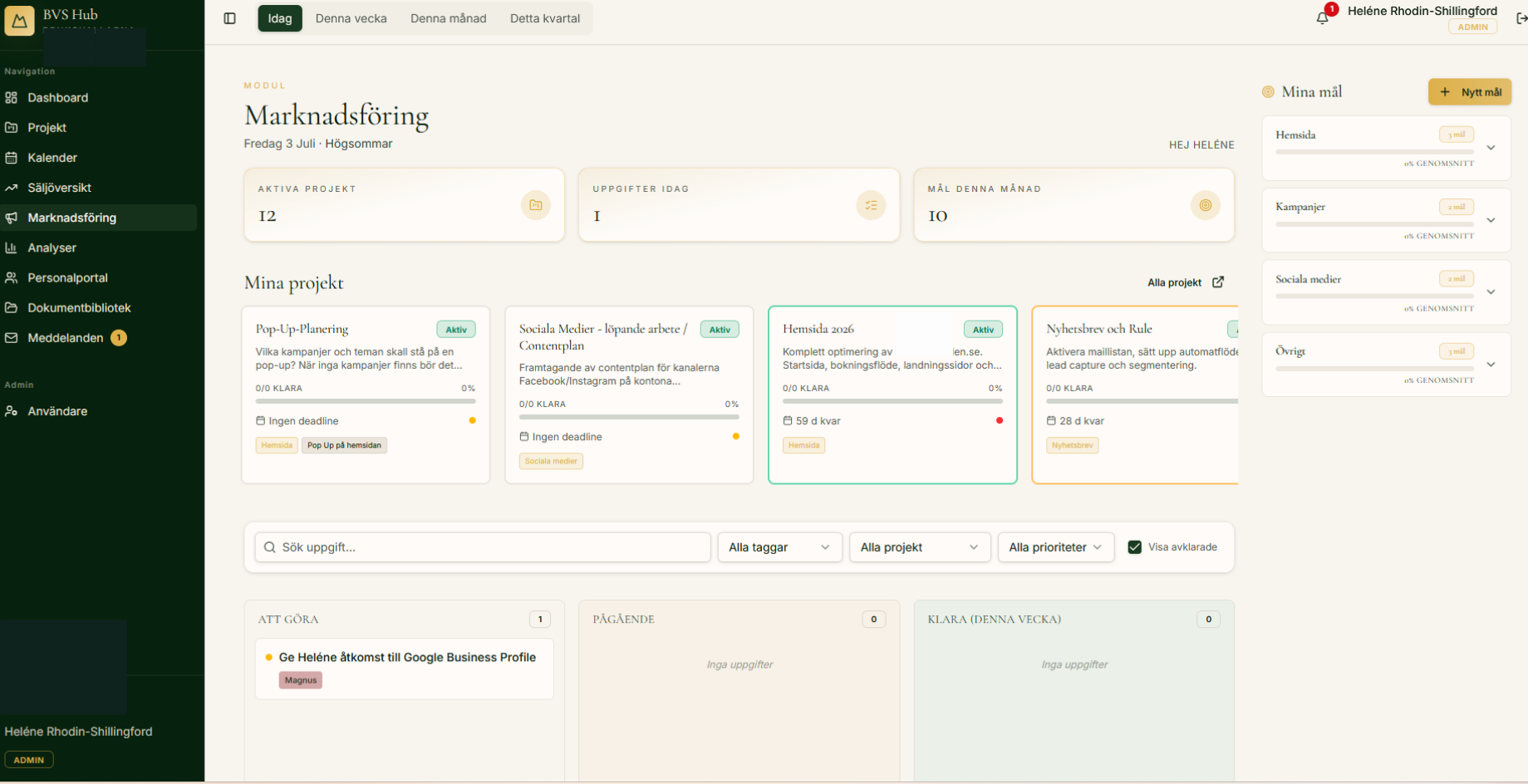Open notifications bell icon

pos(1323,18)
